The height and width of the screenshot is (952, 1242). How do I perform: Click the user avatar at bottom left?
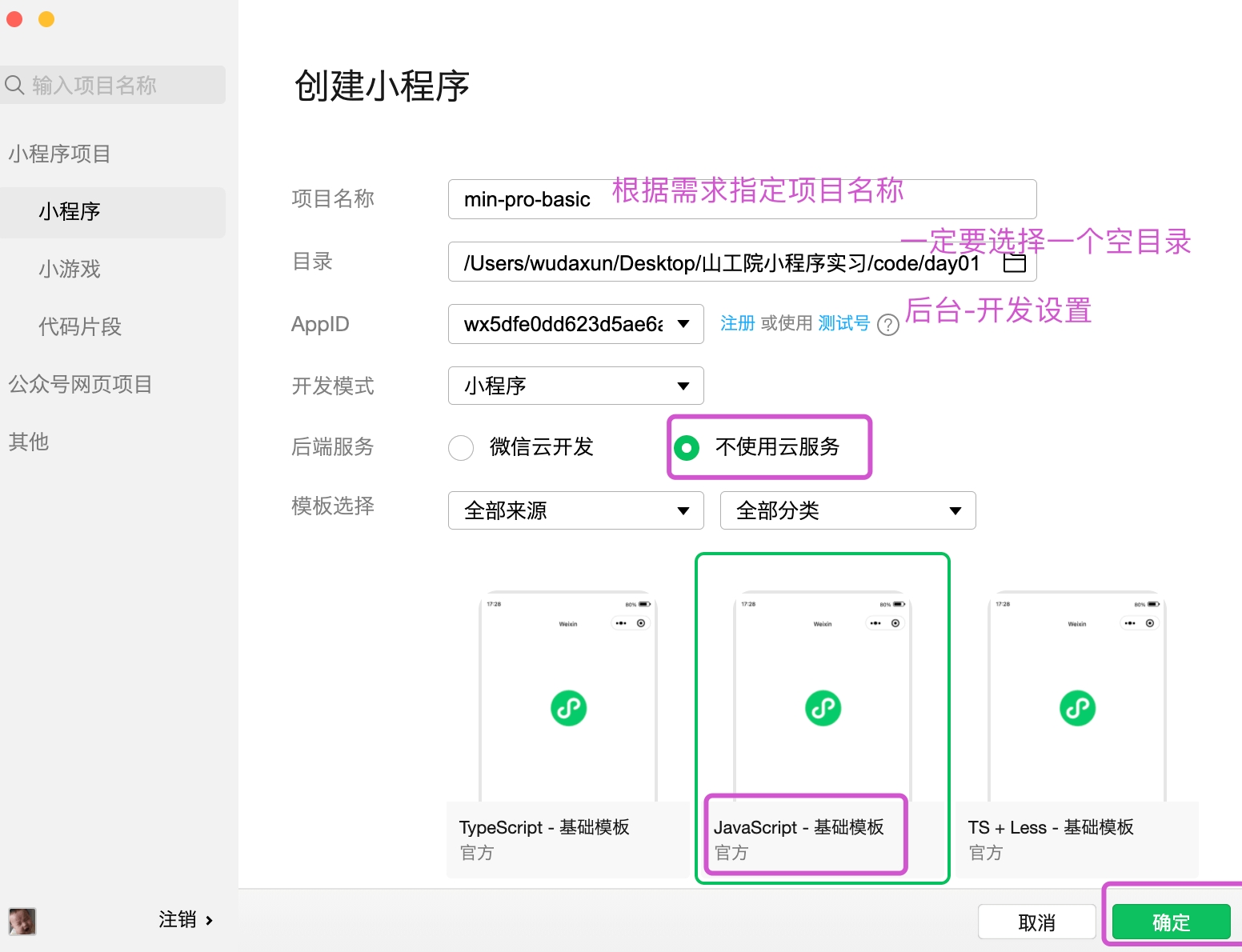click(22, 922)
